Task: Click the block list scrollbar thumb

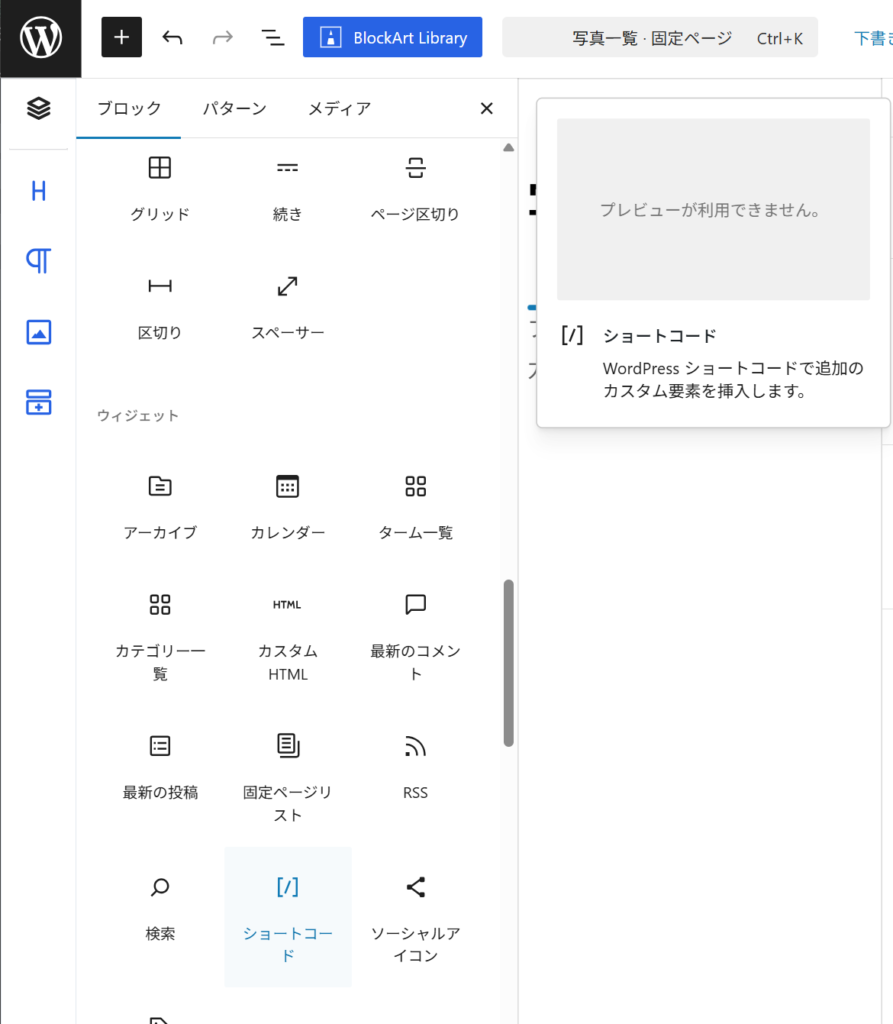Action: 508,663
